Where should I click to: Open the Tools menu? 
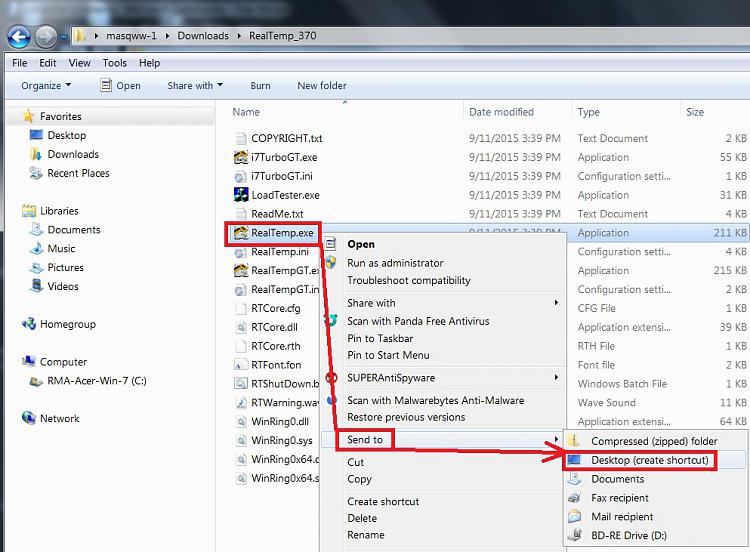point(115,63)
